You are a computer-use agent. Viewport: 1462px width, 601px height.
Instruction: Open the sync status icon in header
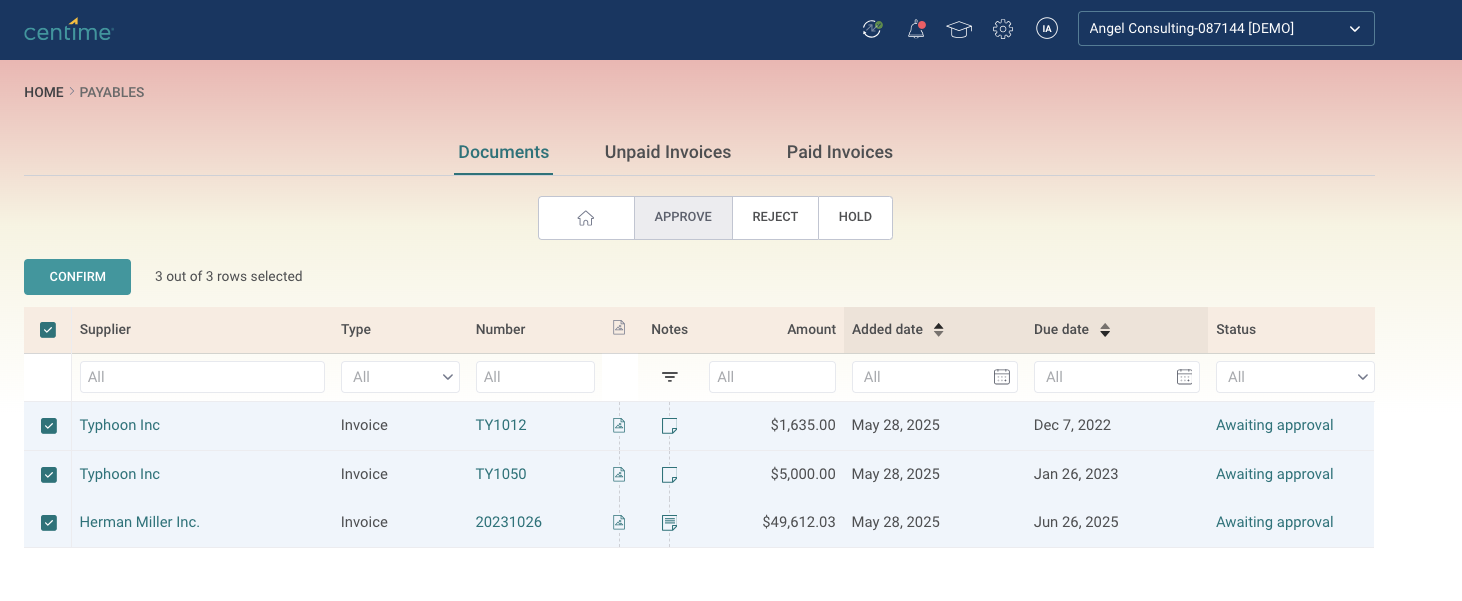[872, 29]
